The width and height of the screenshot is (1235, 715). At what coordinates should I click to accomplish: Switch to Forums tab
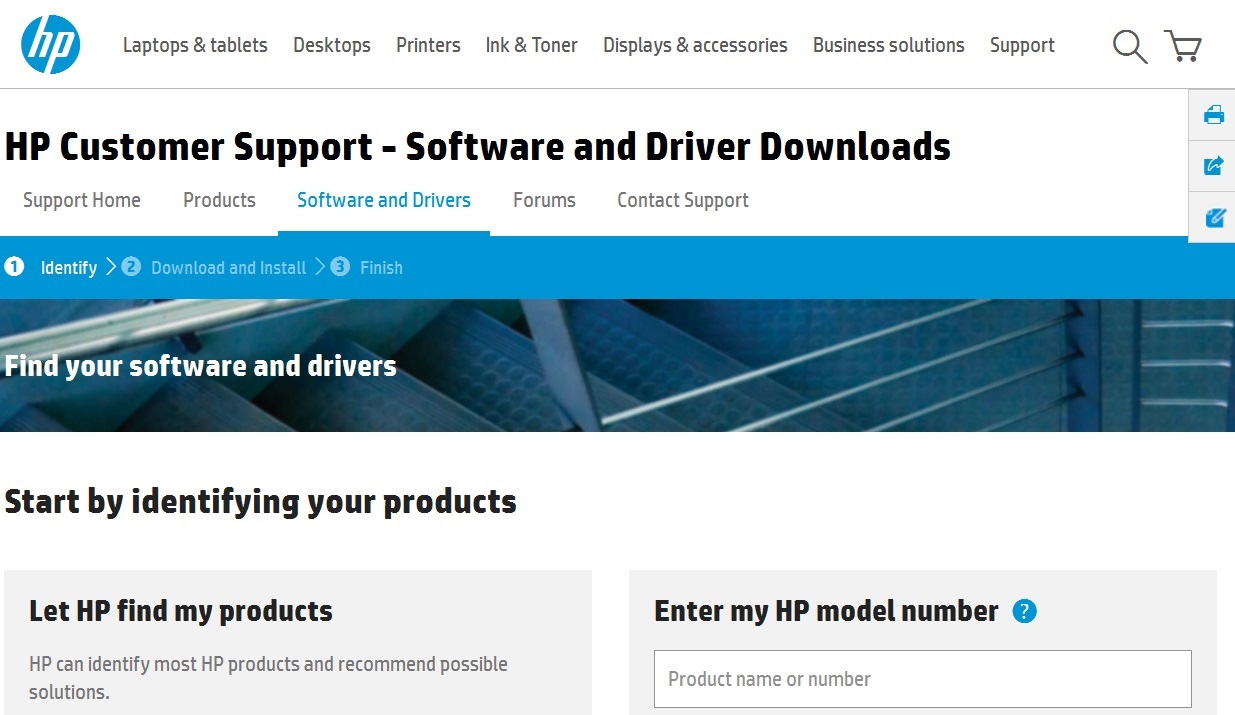pyautogui.click(x=544, y=200)
